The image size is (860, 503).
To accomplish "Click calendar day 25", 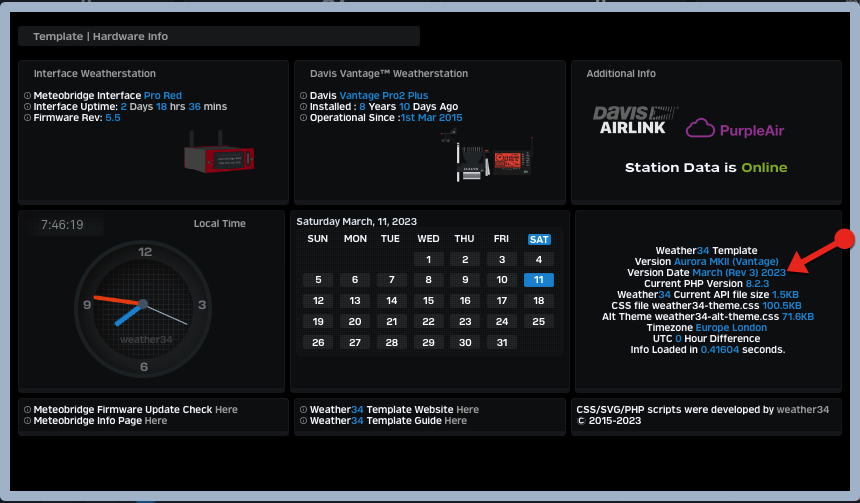I will [539, 321].
